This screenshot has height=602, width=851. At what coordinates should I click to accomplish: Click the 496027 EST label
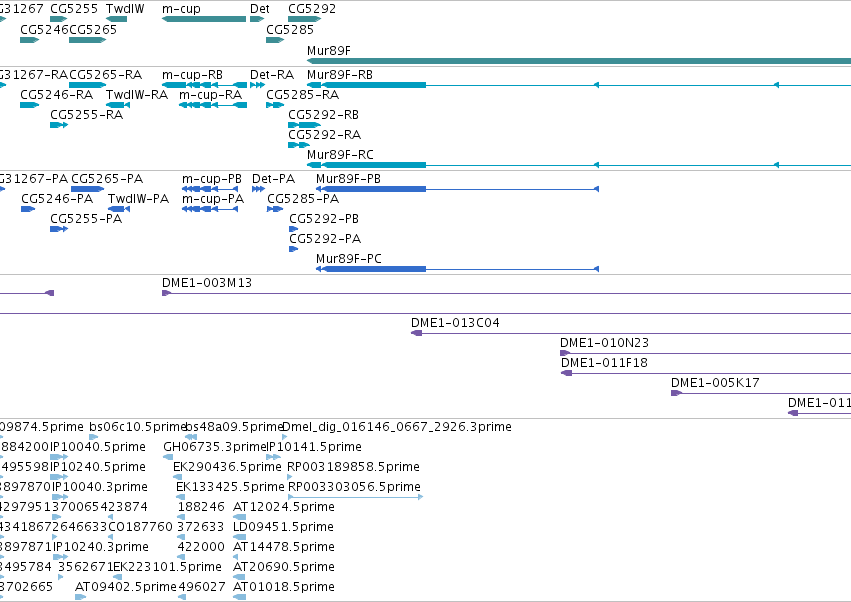201,587
